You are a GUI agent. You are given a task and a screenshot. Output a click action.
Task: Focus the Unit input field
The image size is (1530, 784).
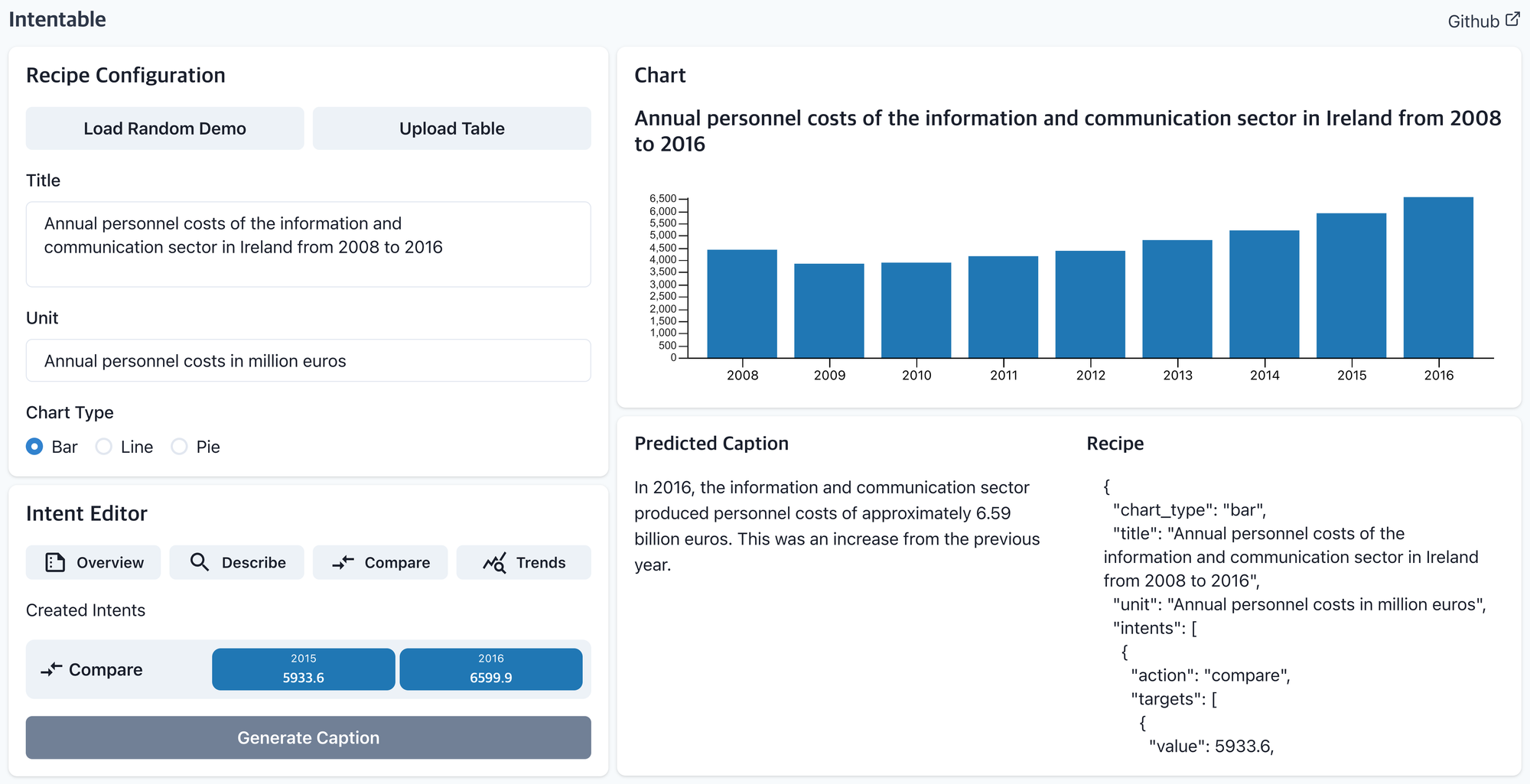tap(308, 360)
